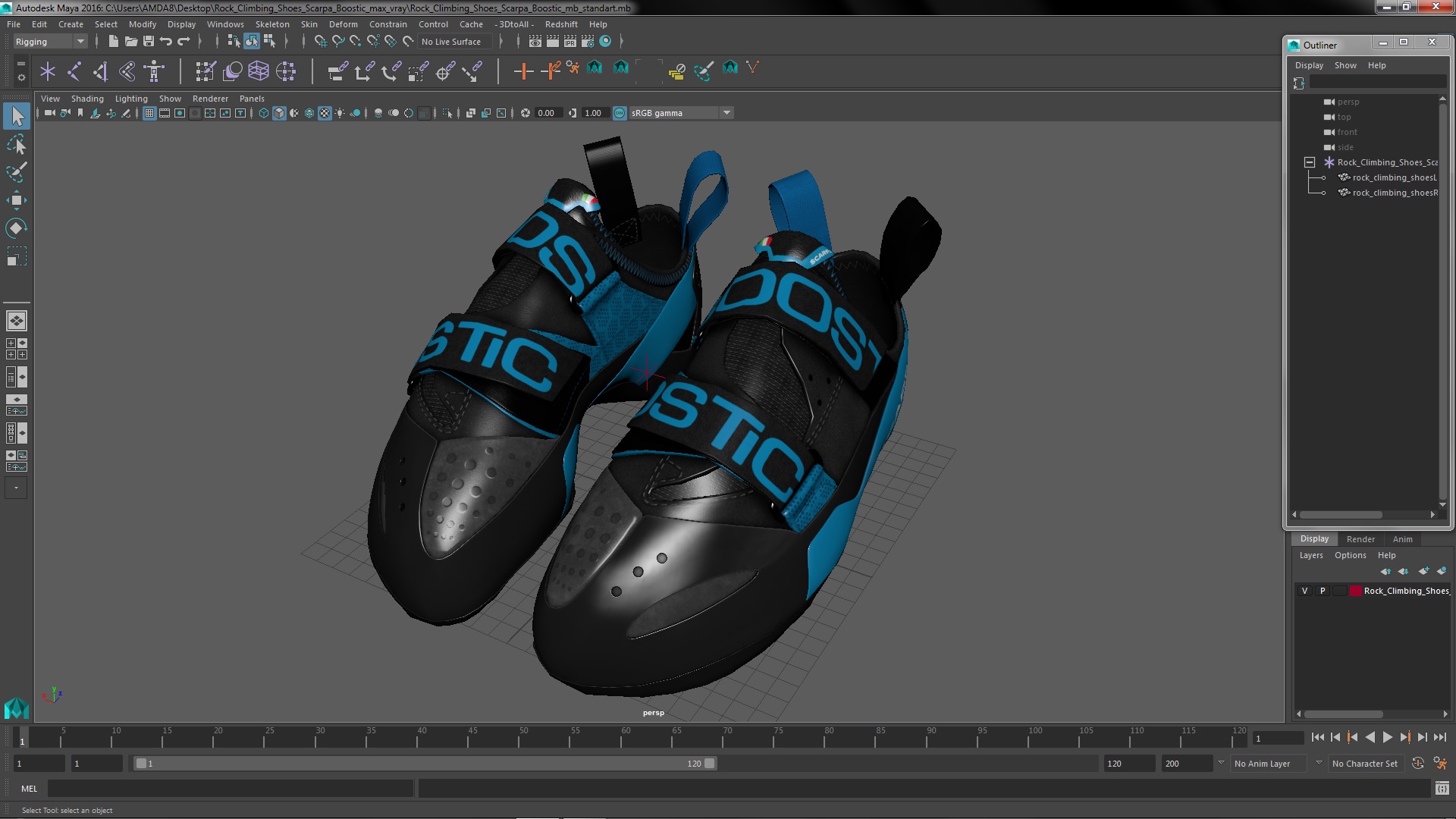Viewport: 1456px width, 819px height.
Task: Click the Create Cluster shelf icon
Action: (286, 71)
